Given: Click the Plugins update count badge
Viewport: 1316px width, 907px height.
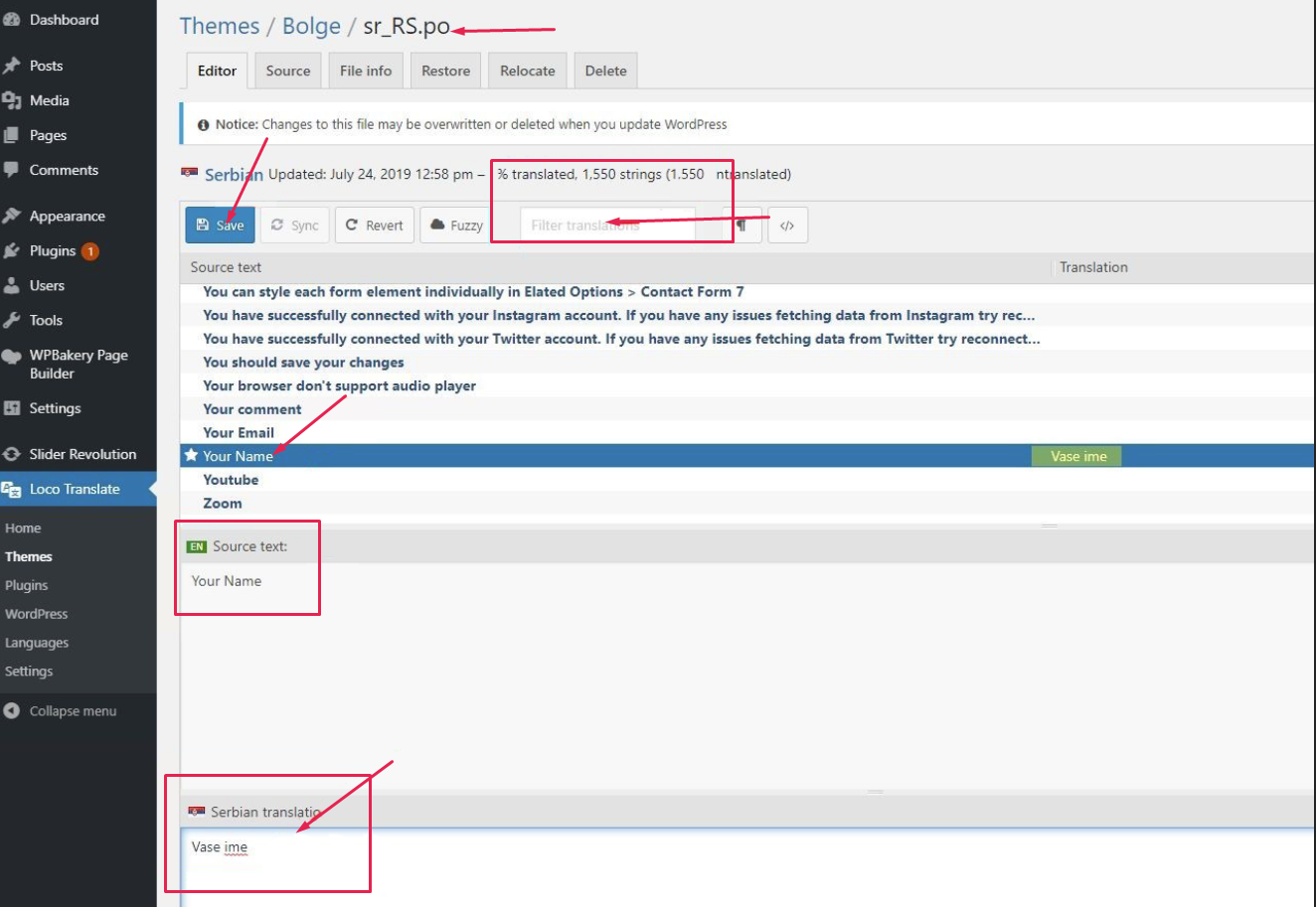Looking at the screenshot, I should pos(90,251).
